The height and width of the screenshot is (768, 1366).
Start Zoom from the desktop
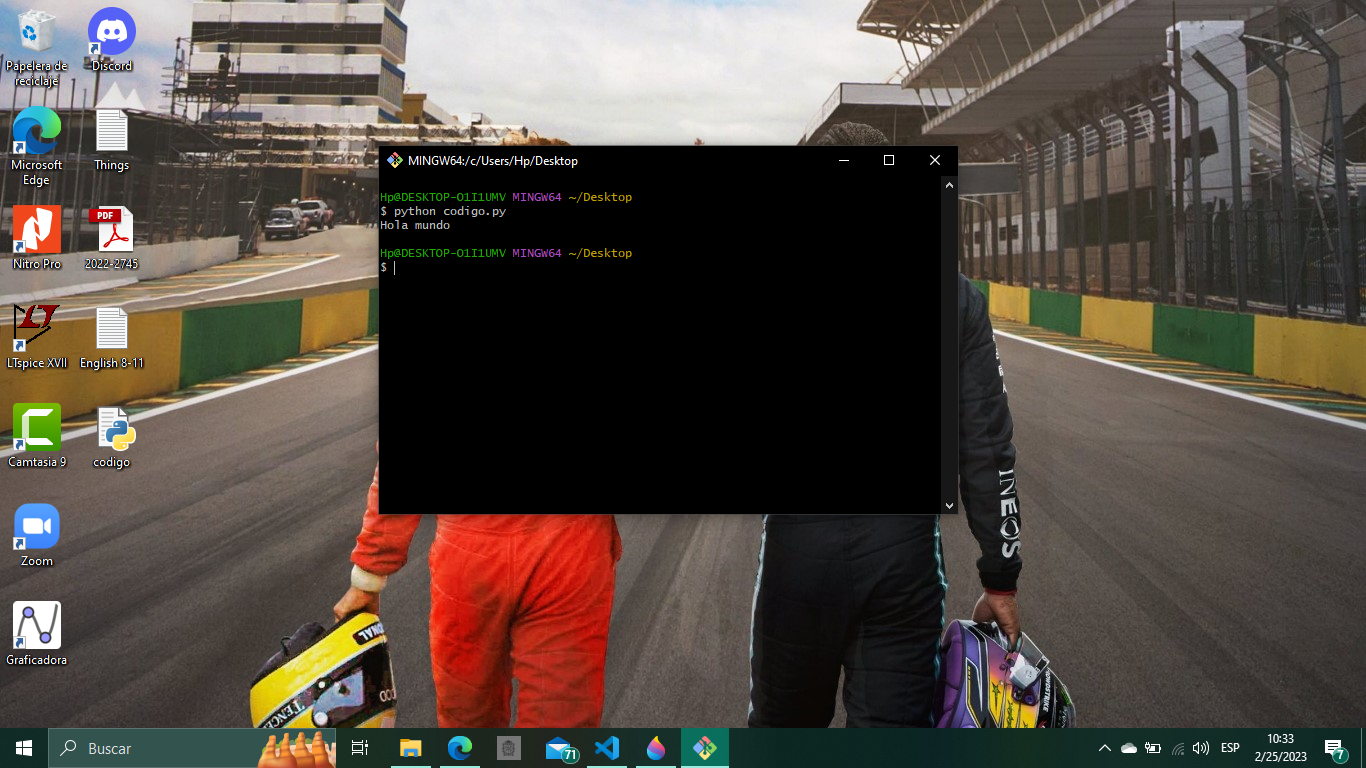click(x=36, y=523)
